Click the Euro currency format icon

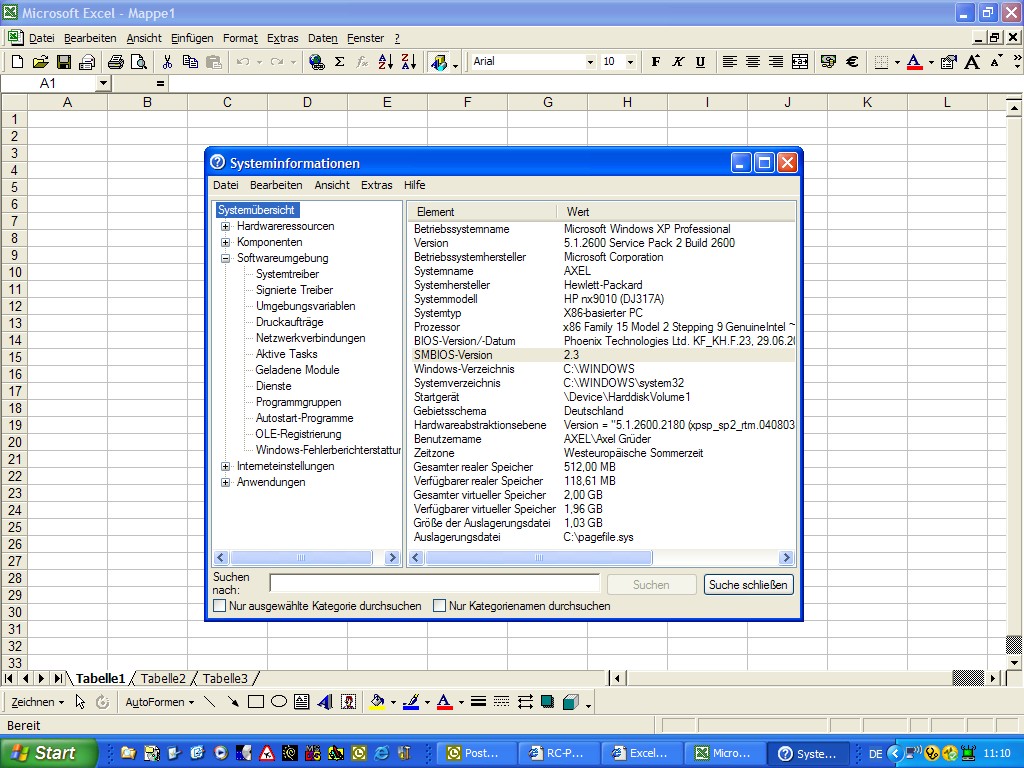[852, 62]
